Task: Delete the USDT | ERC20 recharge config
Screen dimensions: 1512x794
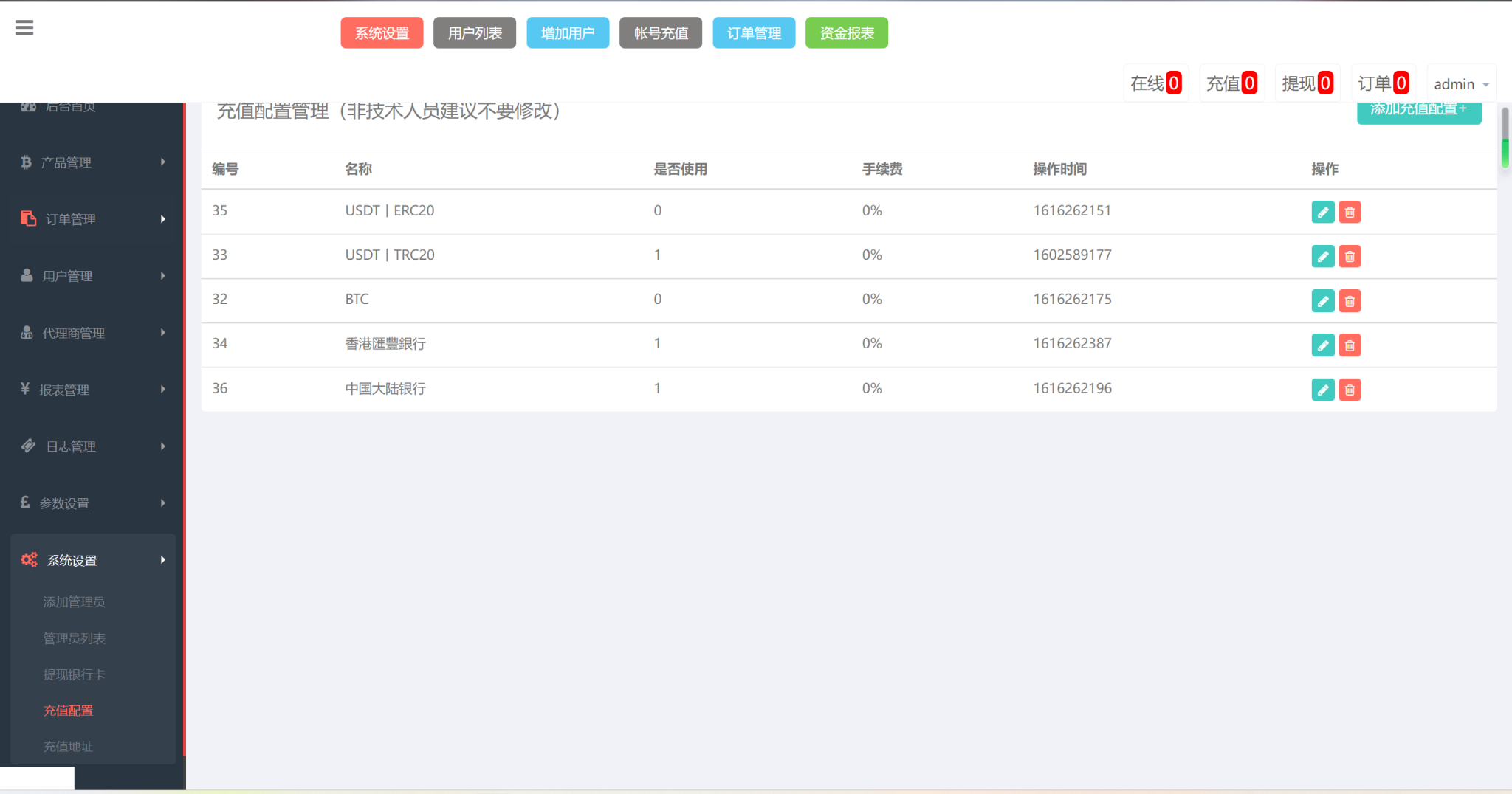Action: coord(1350,213)
